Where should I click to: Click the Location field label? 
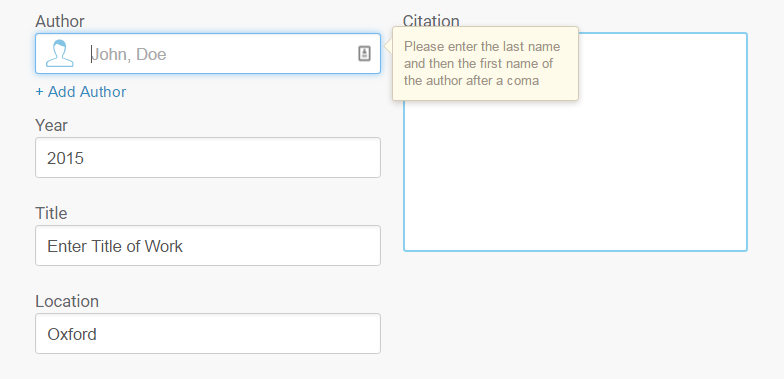coord(67,301)
